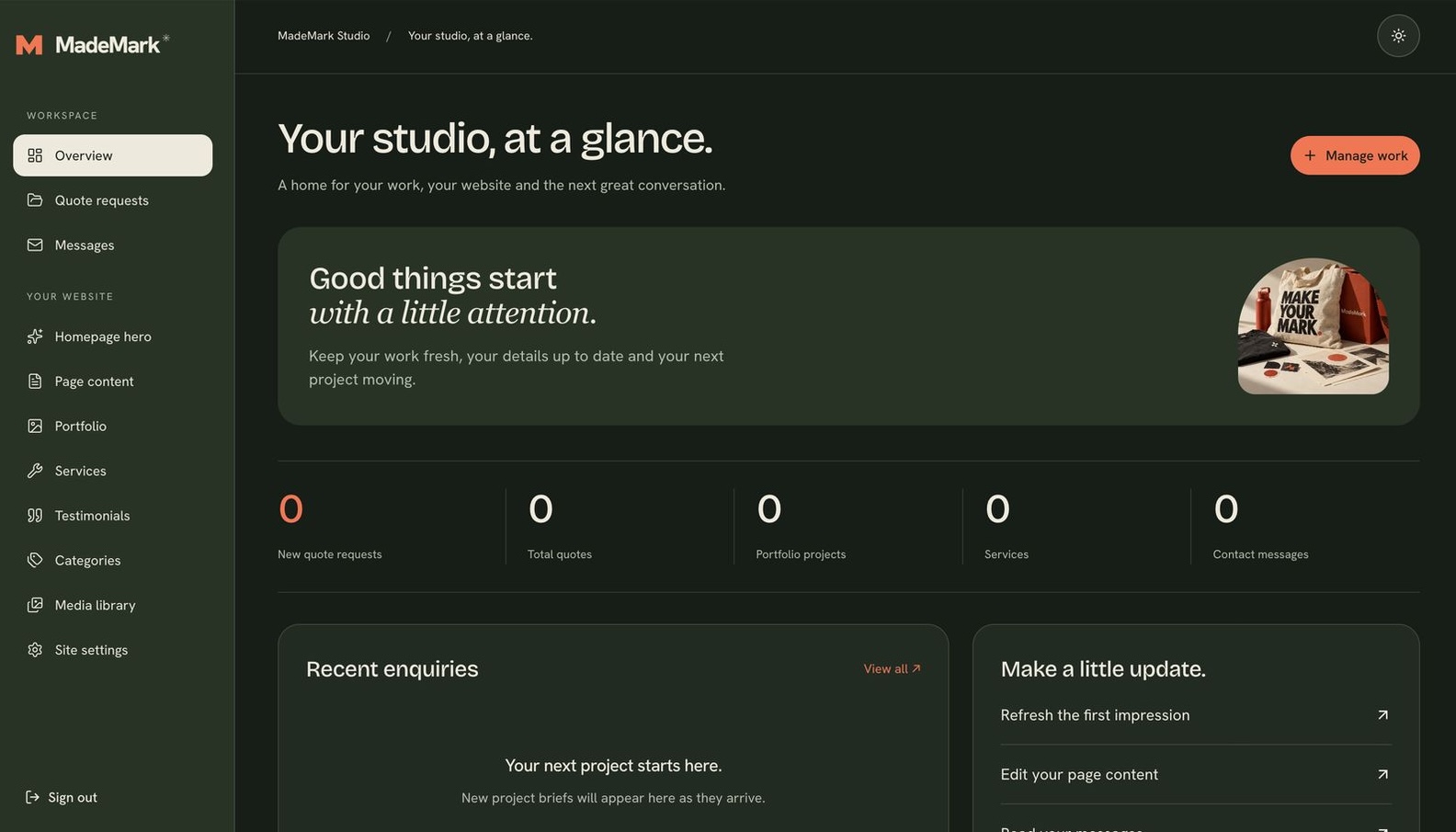Screen dimensions: 1456x832
Task: Click the Messages envelope icon
Action: point(35,245)
